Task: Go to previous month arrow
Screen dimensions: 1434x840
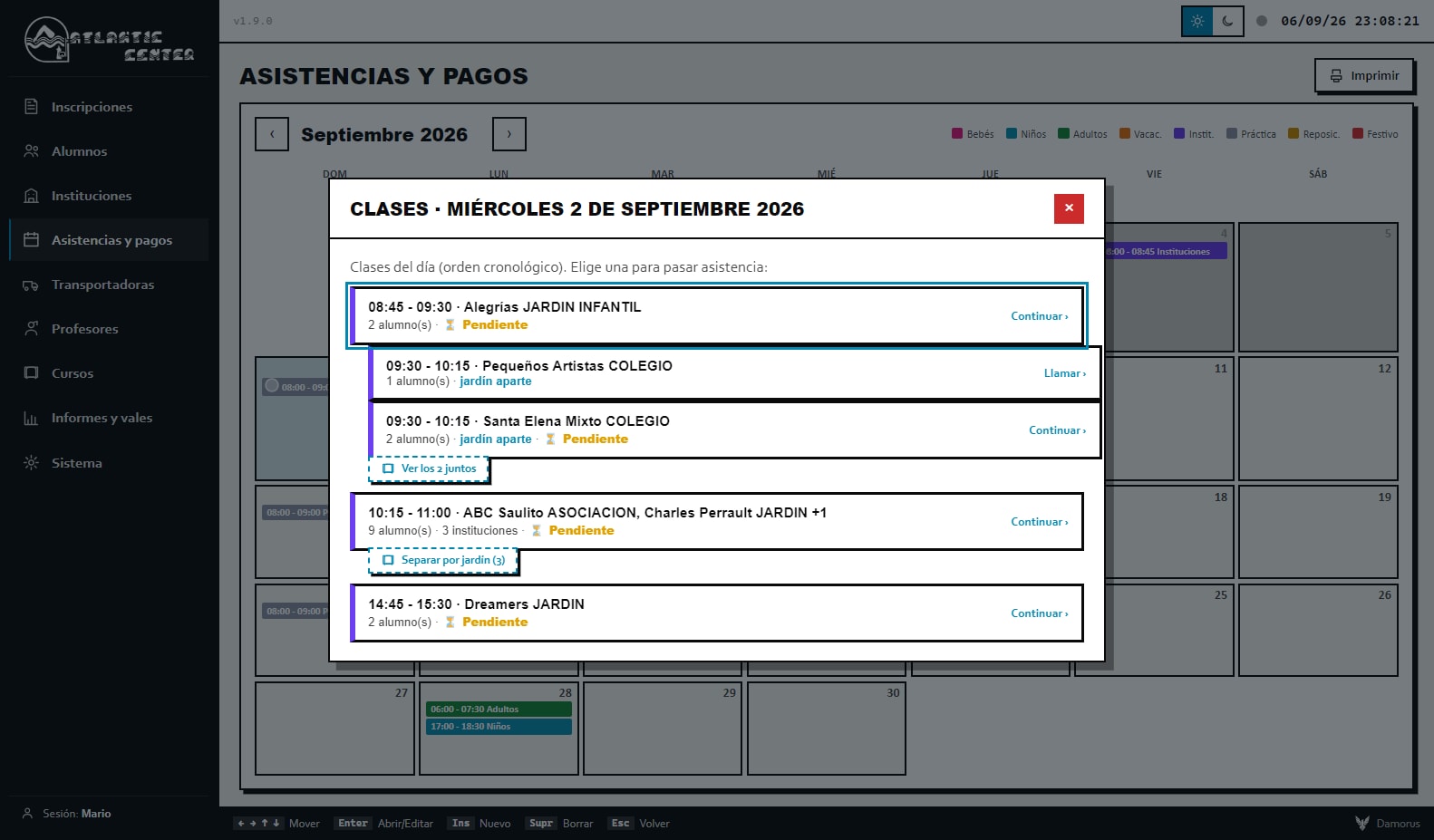Action: pyautogui.click(x=272, y=134)
